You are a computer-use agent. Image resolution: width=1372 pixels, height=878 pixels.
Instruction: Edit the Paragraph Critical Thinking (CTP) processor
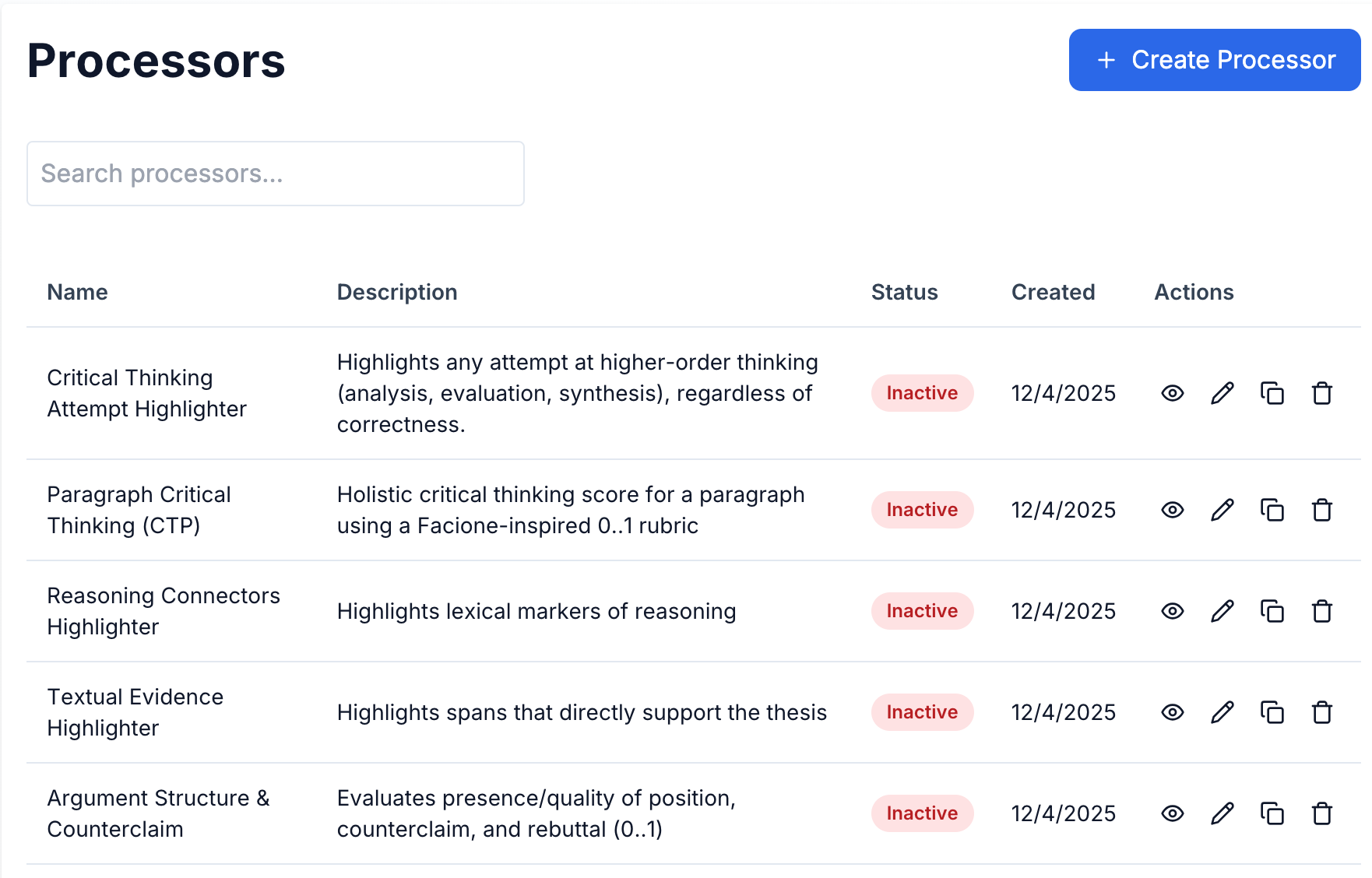pyautogui.click(x=1222, y=510)
